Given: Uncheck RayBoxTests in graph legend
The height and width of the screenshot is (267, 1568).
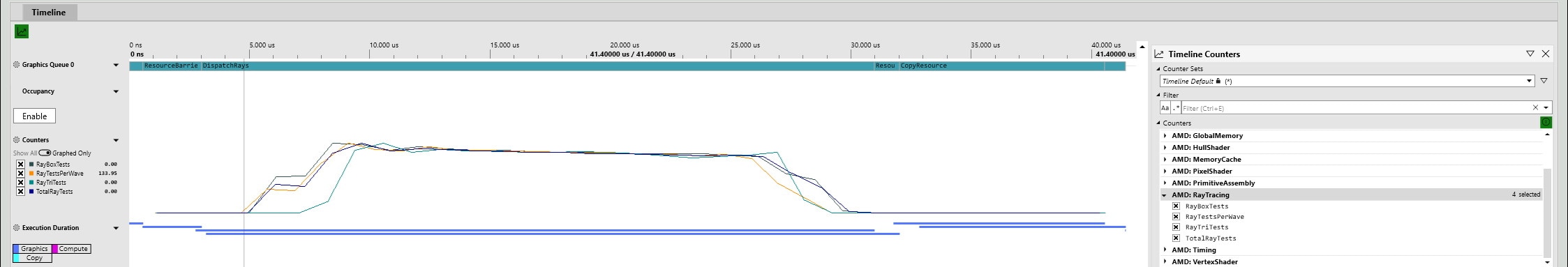Looking at the screenshot, I should tap(20, 165).
